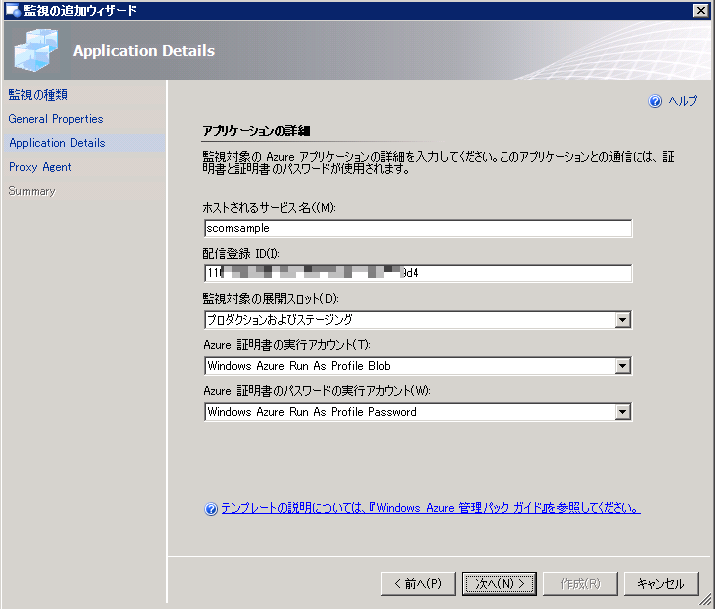The height and width of the screenshot is (609, 715).
Task: Click the アプリケーションの詳細 heading text
Action: coord(256,131)
